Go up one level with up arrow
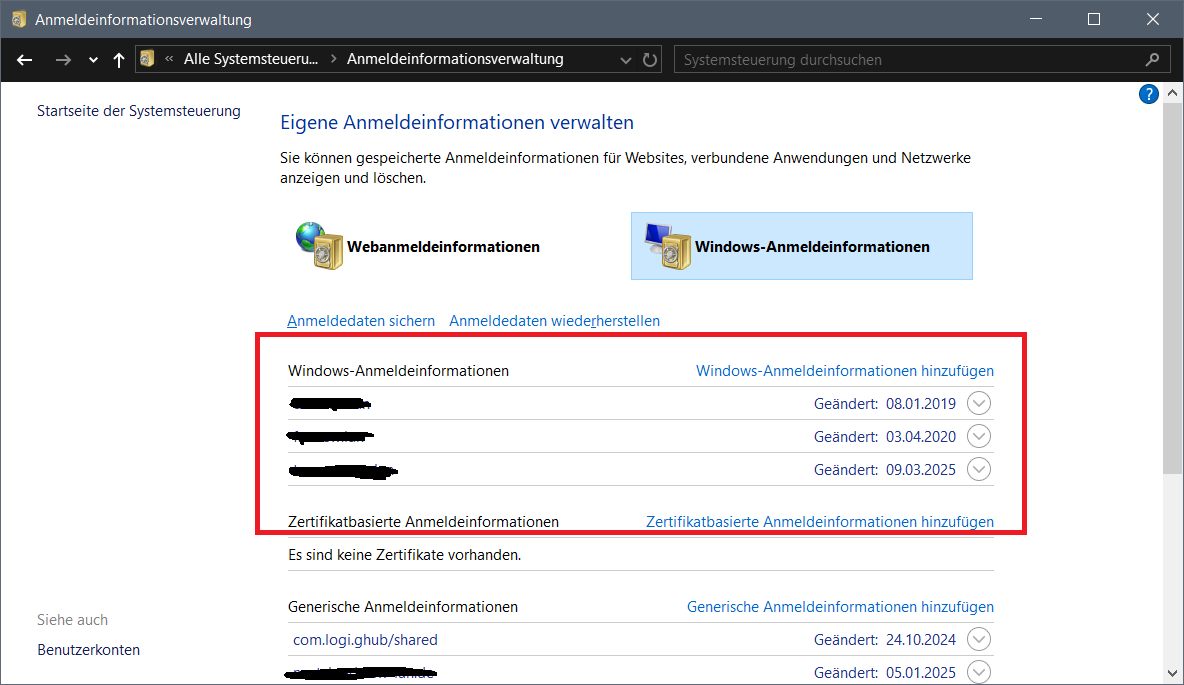1184x685 pixels. 119,60
